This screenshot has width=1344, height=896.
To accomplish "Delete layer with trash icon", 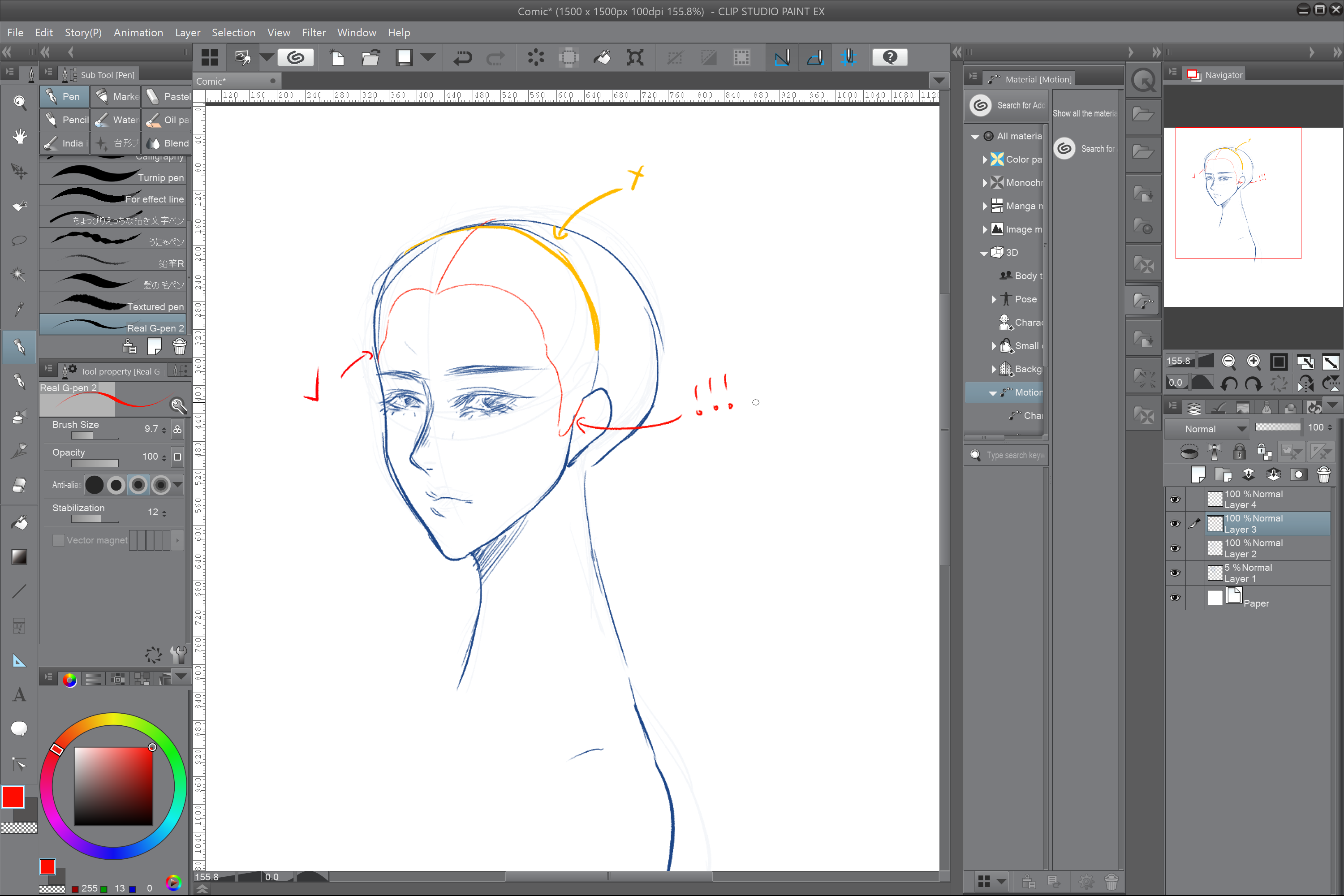I will [x=1323, y=474].
